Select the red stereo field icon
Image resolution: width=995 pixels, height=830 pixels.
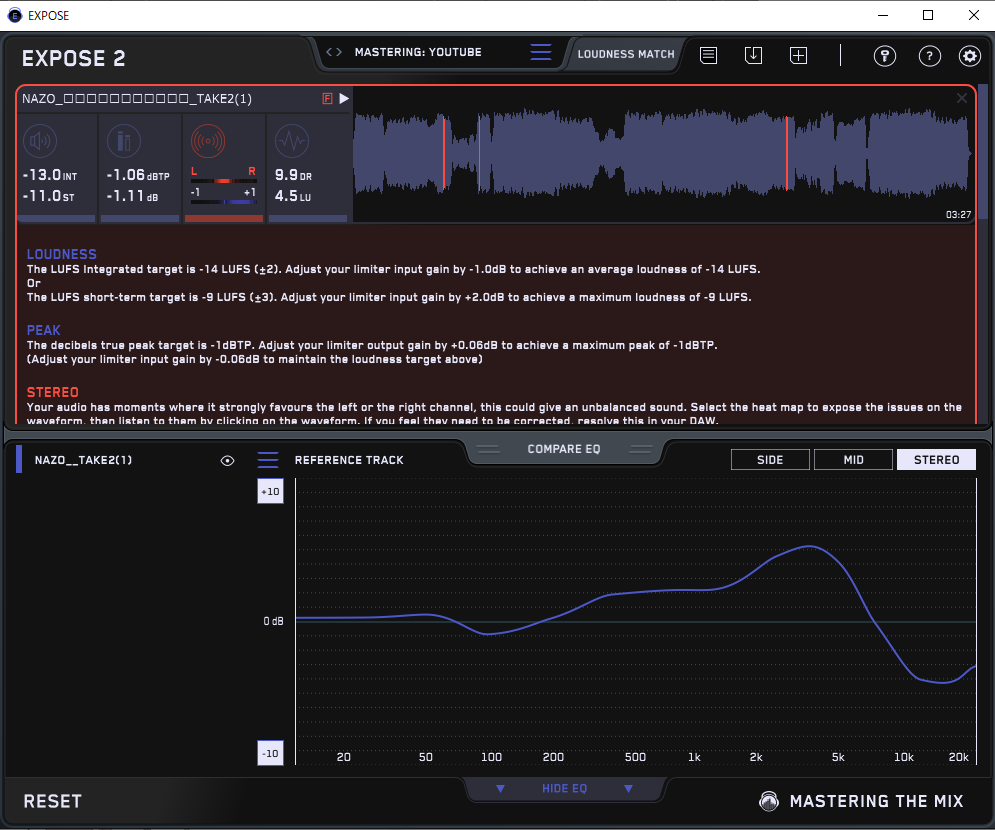(208, 141)
